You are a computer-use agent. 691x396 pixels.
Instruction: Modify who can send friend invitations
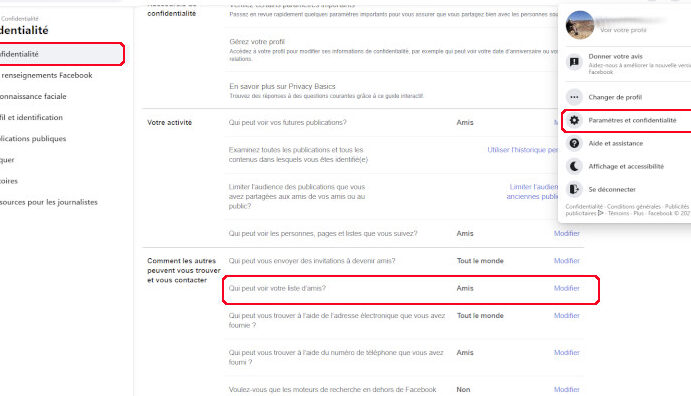point(566,261)
